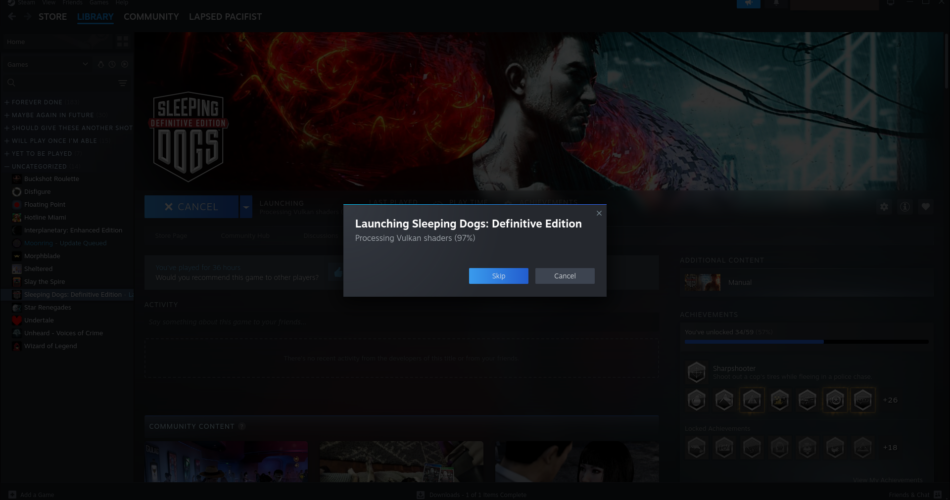The width and height of the screenshot is (950, 500).
Task: Click the game info icon
Action: coord(905,207)
